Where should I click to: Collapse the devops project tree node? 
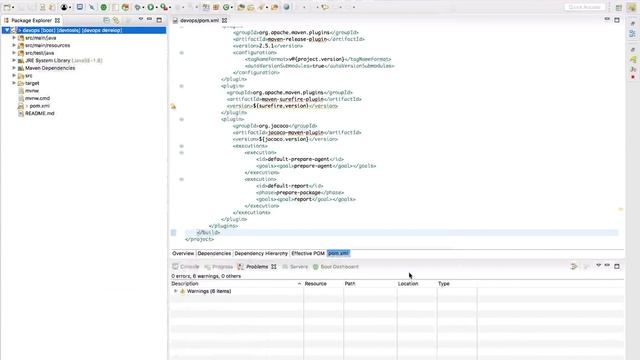tap(7, 30)
